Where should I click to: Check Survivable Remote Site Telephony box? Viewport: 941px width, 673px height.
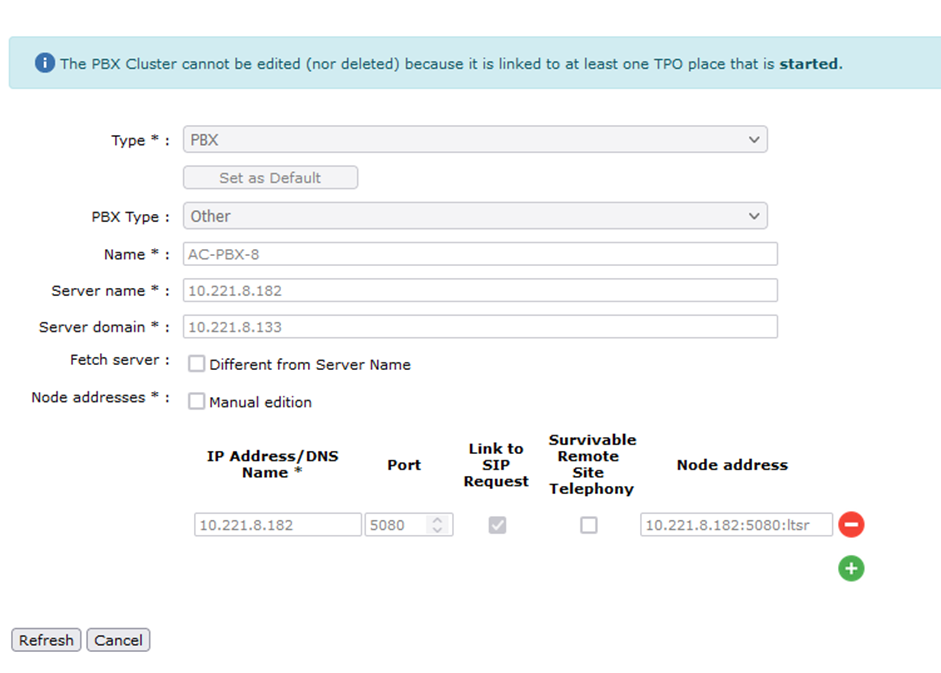[589, 525]
